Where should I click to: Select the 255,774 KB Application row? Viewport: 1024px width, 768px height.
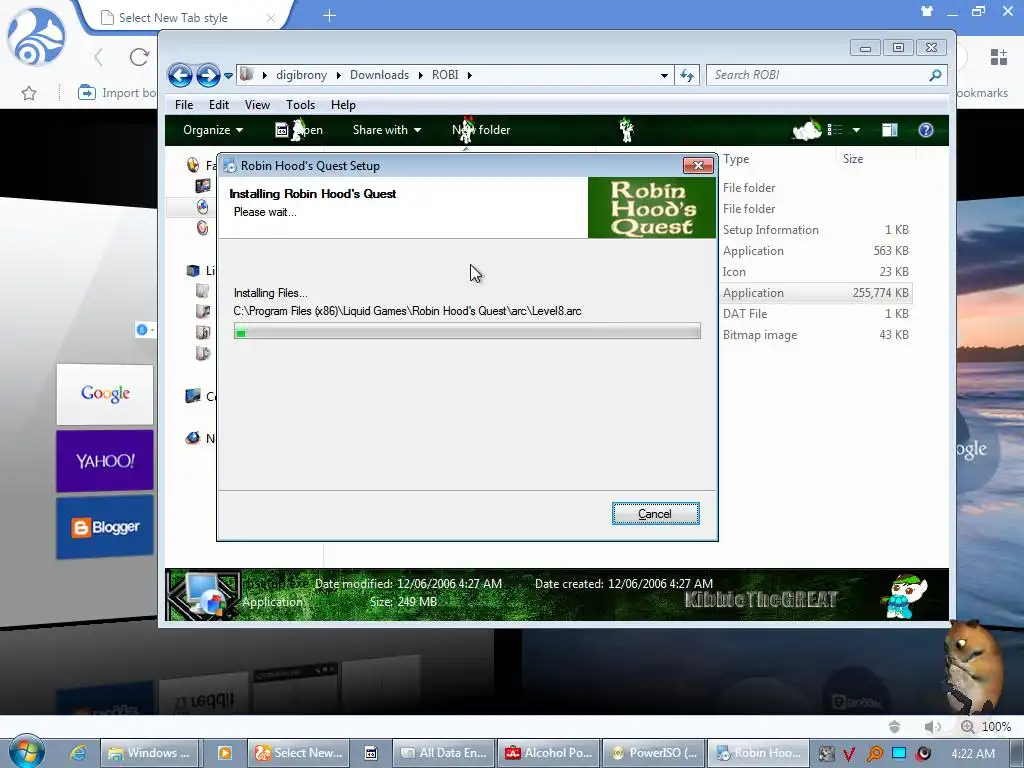point(816,293)
